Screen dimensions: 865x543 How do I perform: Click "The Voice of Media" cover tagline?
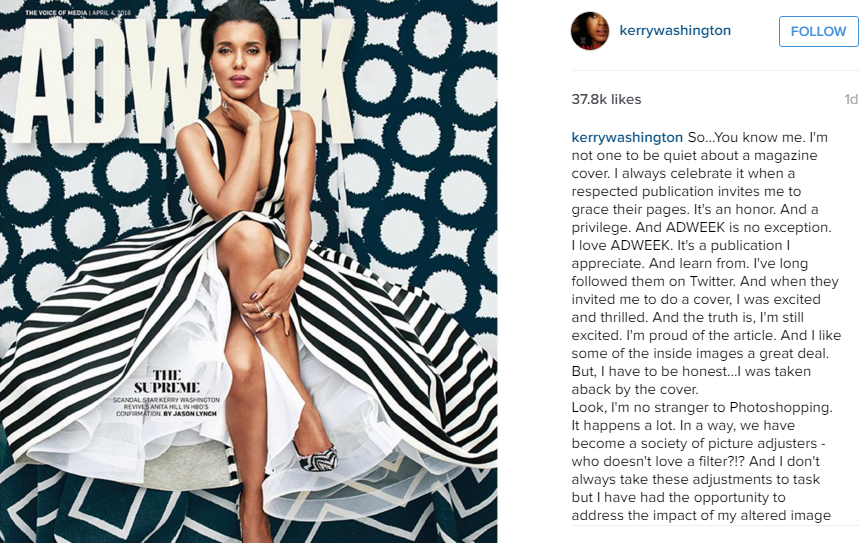[x=55, y=13]
